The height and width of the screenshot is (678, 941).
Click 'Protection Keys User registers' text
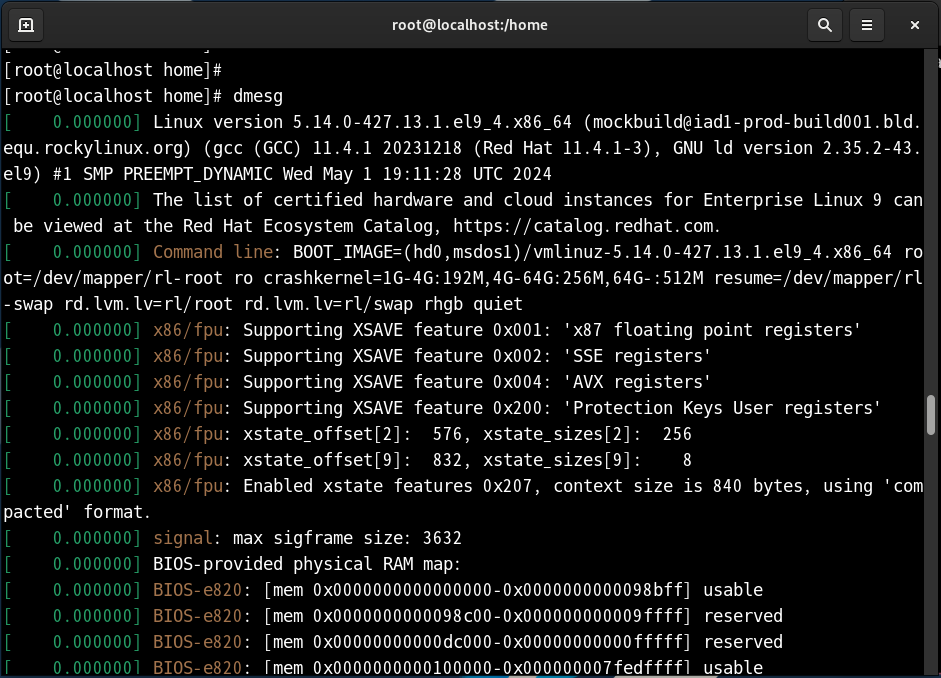[723, 408]
